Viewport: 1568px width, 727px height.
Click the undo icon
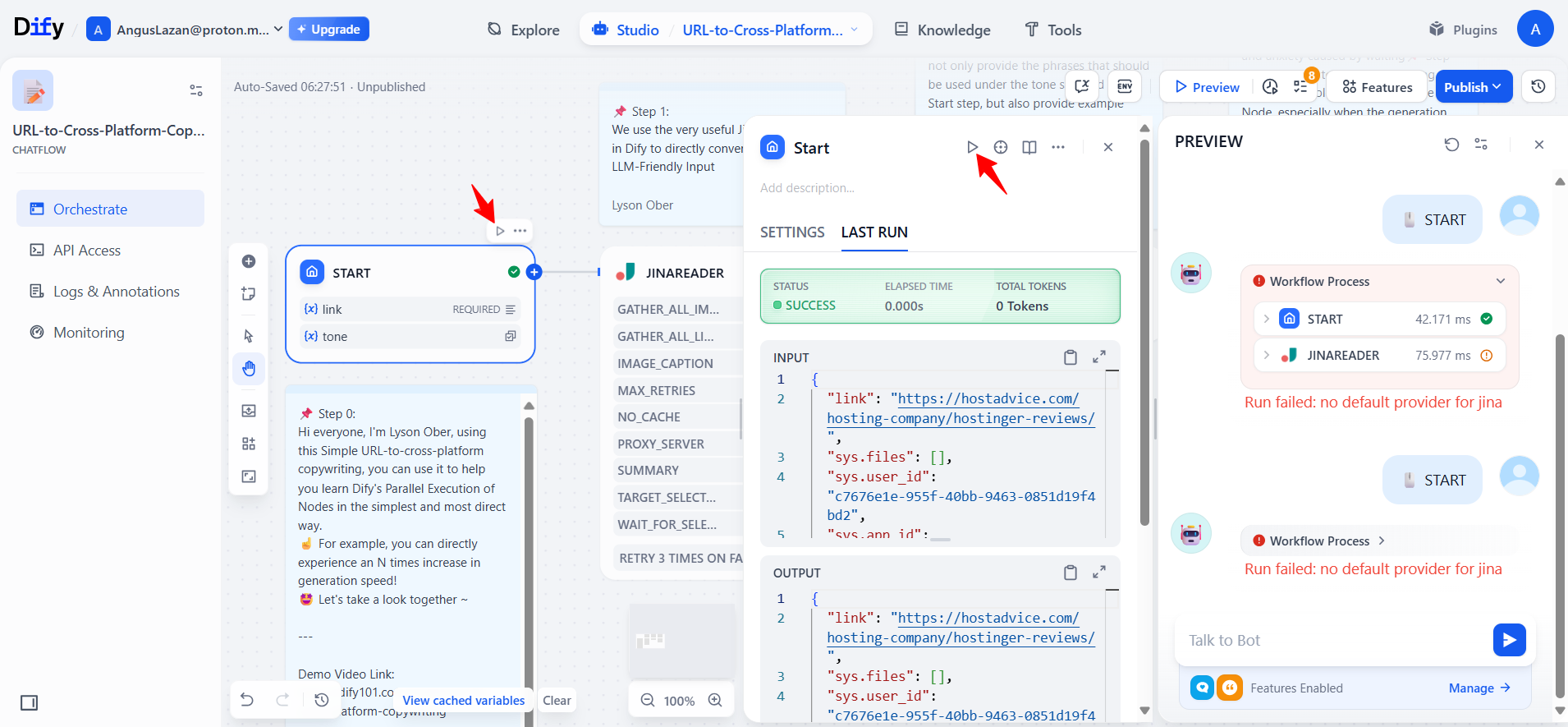[247, 700]
